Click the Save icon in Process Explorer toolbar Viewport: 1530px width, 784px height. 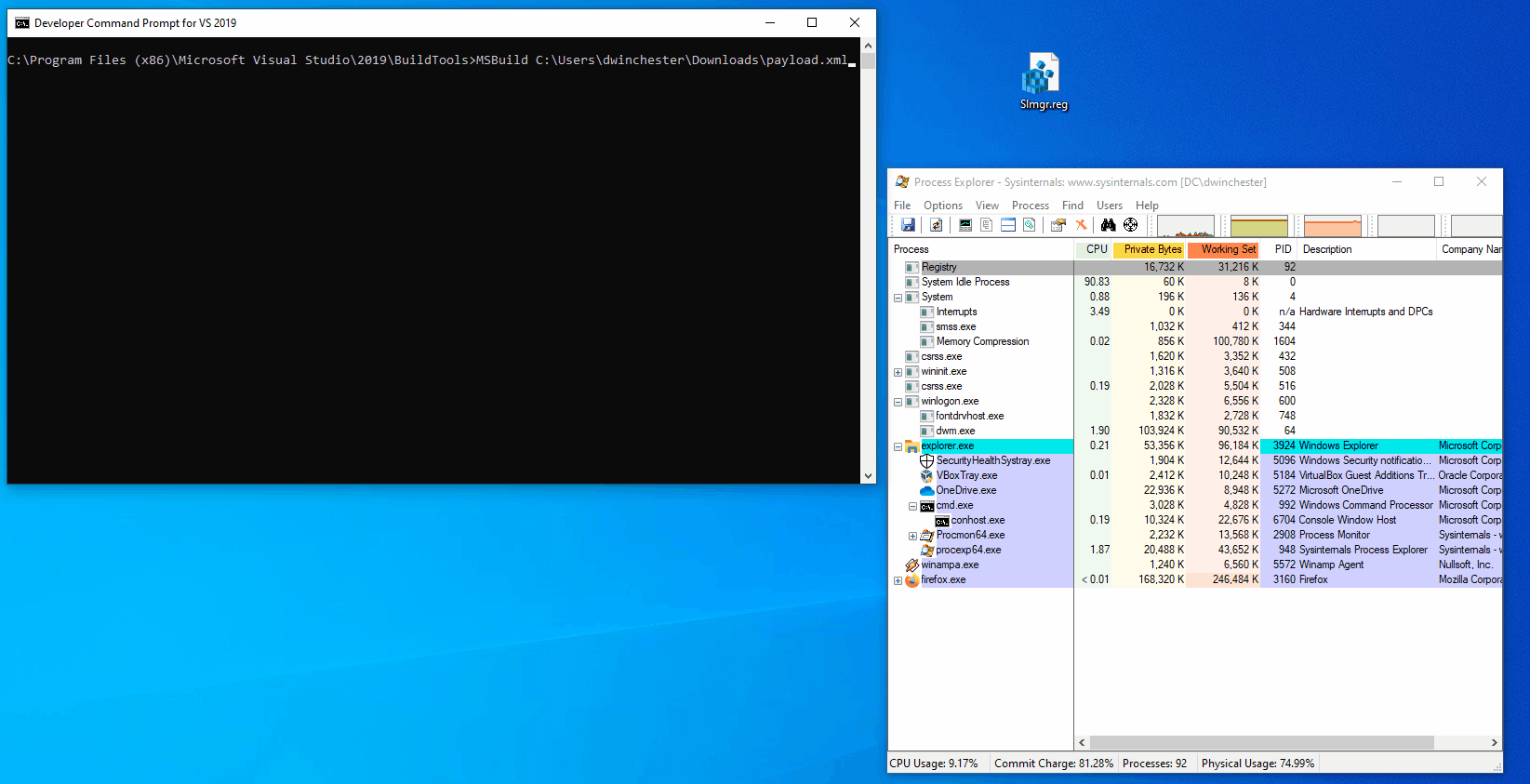pyautogui.click(x=908, y=225)
